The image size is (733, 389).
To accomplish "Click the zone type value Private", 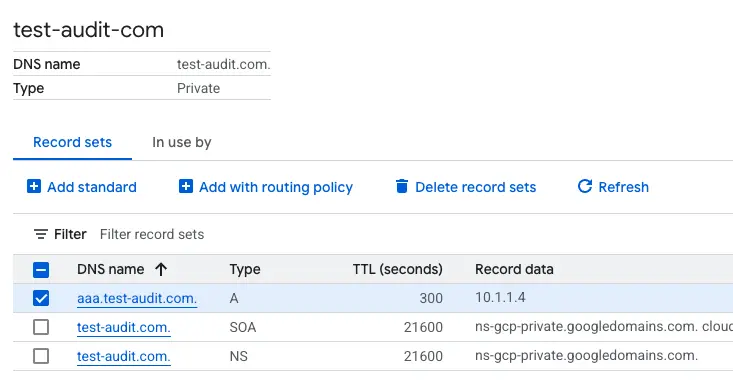I will coord(198,88).
